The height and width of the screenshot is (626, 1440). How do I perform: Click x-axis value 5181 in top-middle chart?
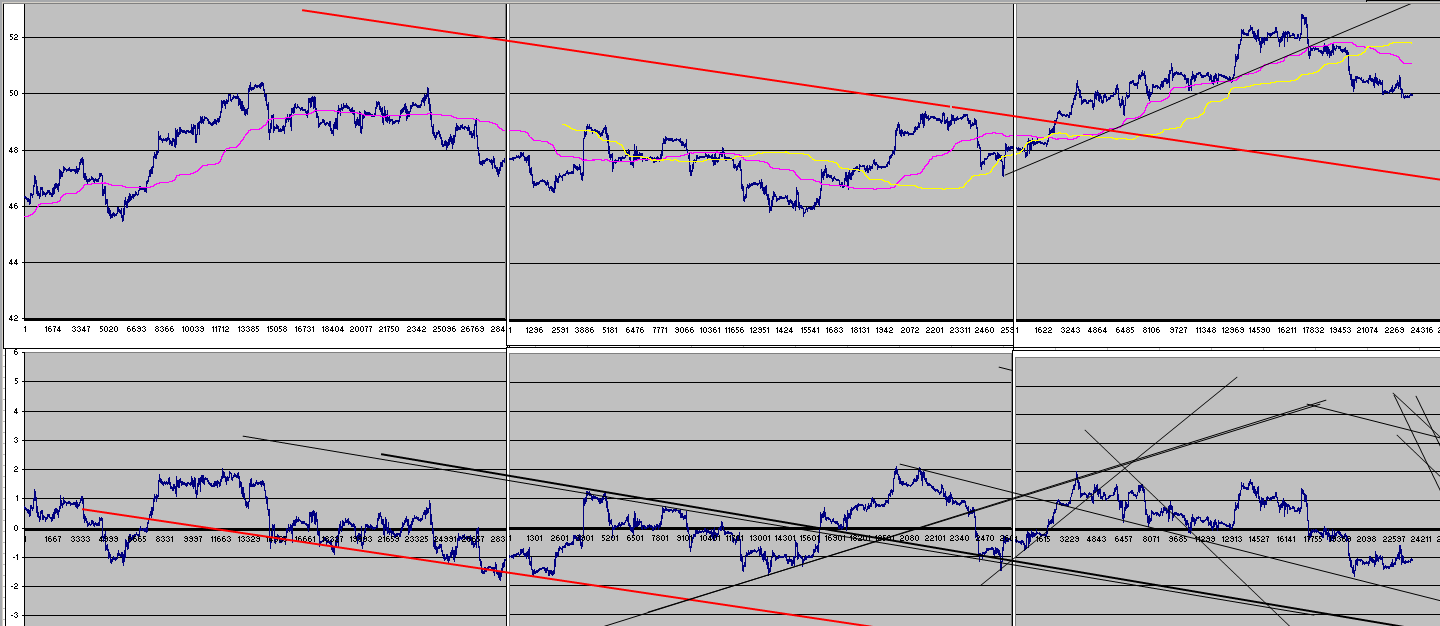point(609,329)
